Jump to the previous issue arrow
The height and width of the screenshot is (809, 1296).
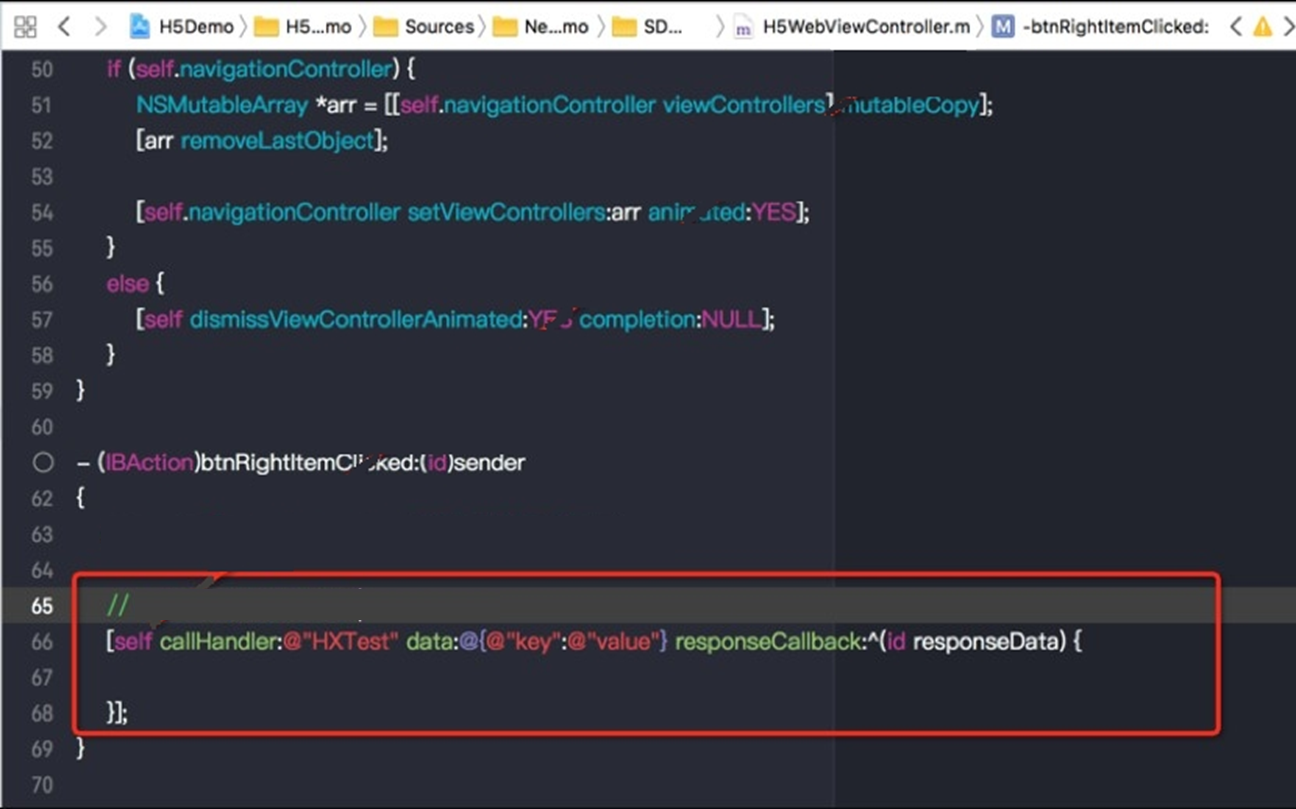(1235, 27)
